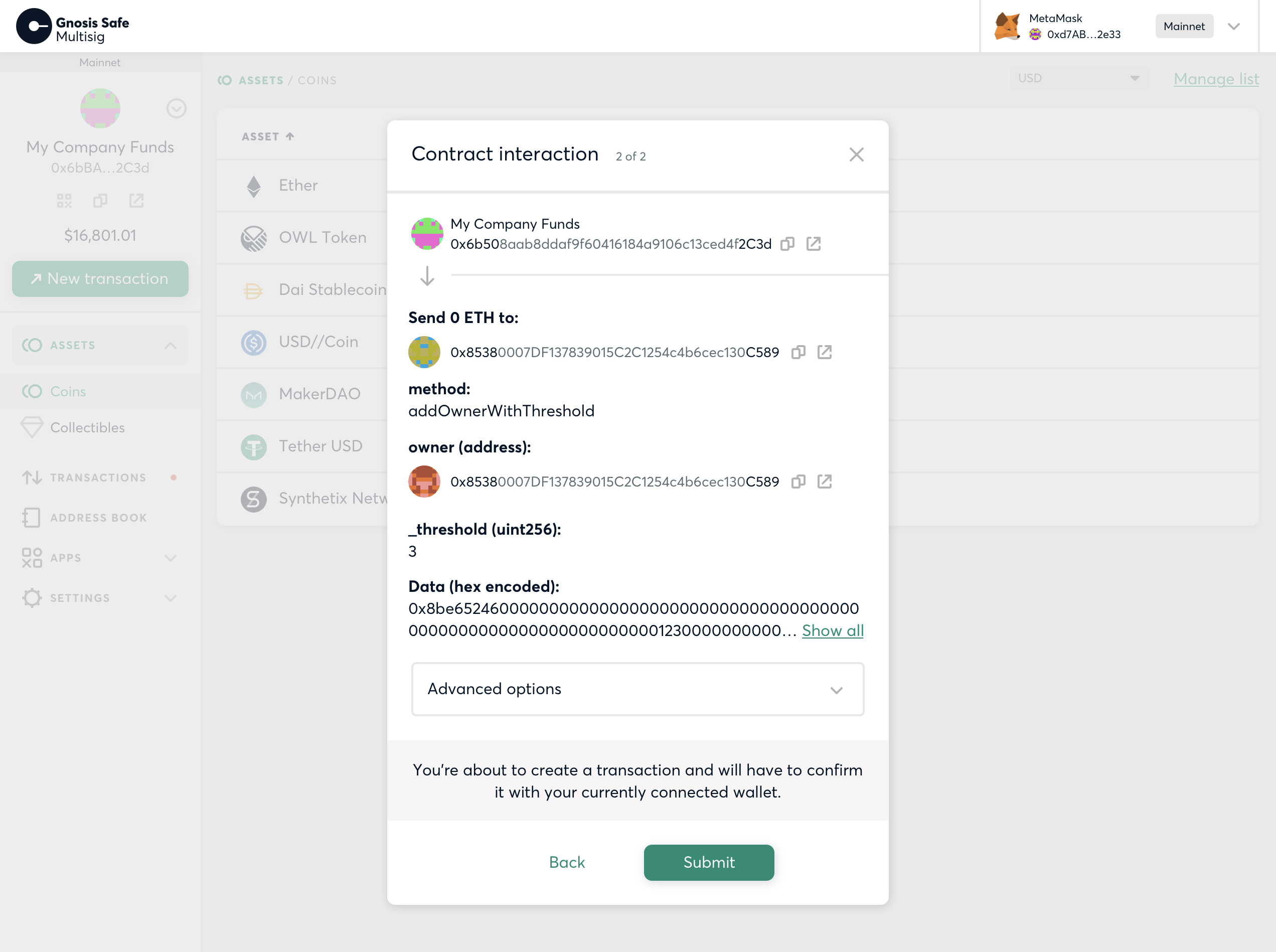Click the $16,801.01 safe balance
Screen dimensions: 1276x952
click(x=100, y=236)
